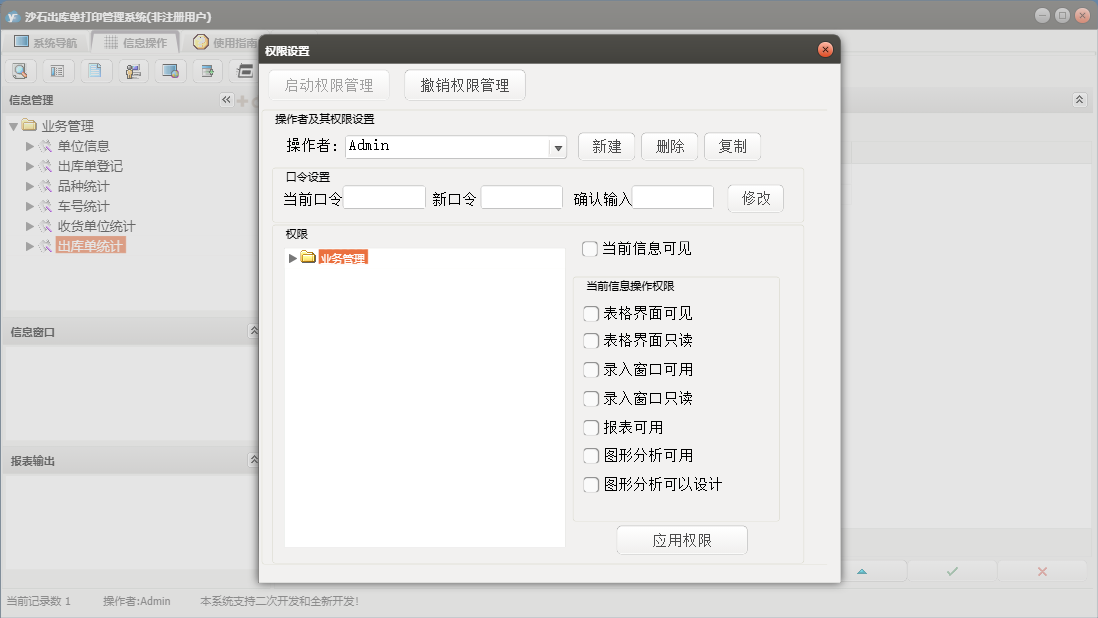Click the red X cancel button at bottom right

(1042, 572)
